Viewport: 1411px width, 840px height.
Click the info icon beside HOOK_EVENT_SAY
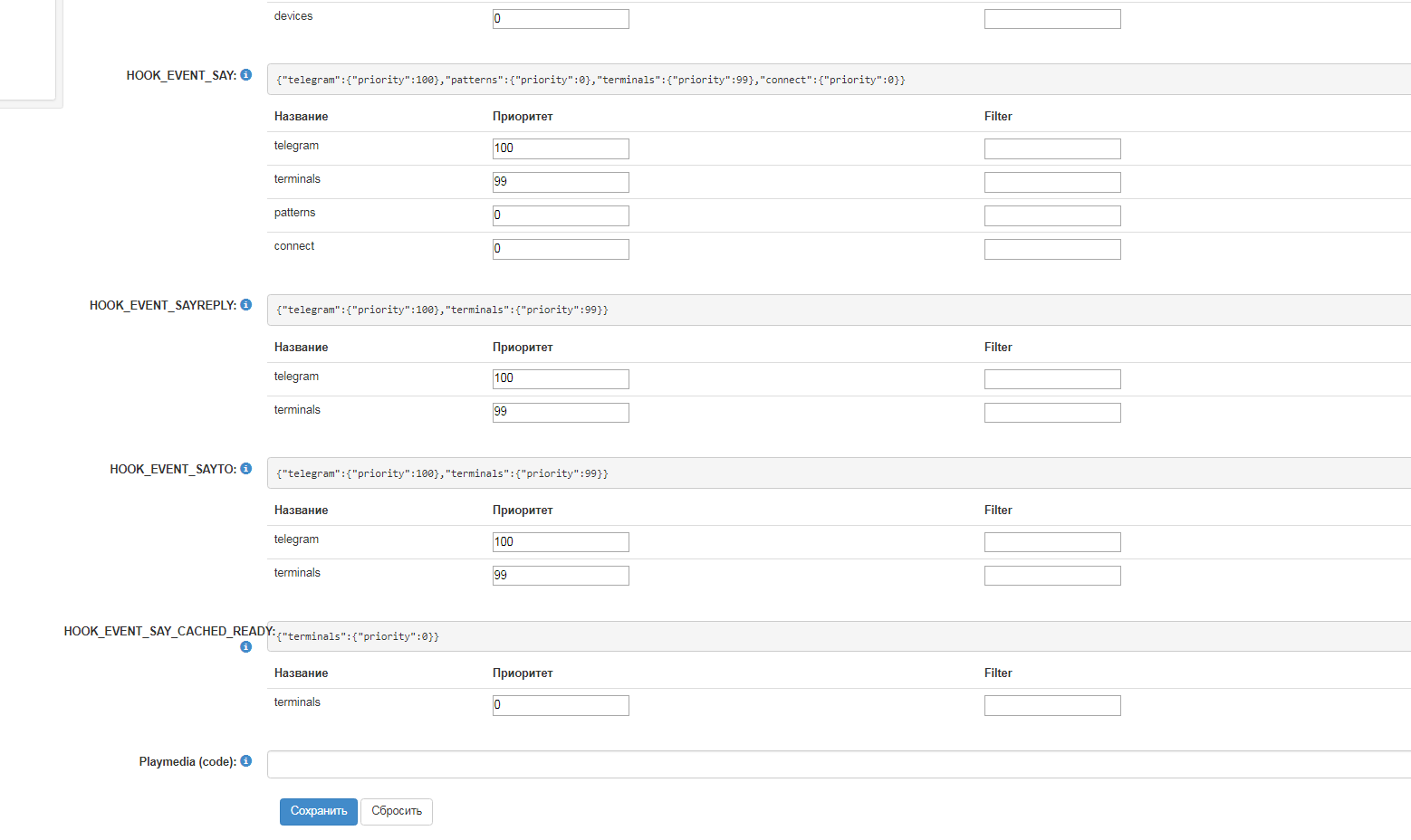point(245,75)
